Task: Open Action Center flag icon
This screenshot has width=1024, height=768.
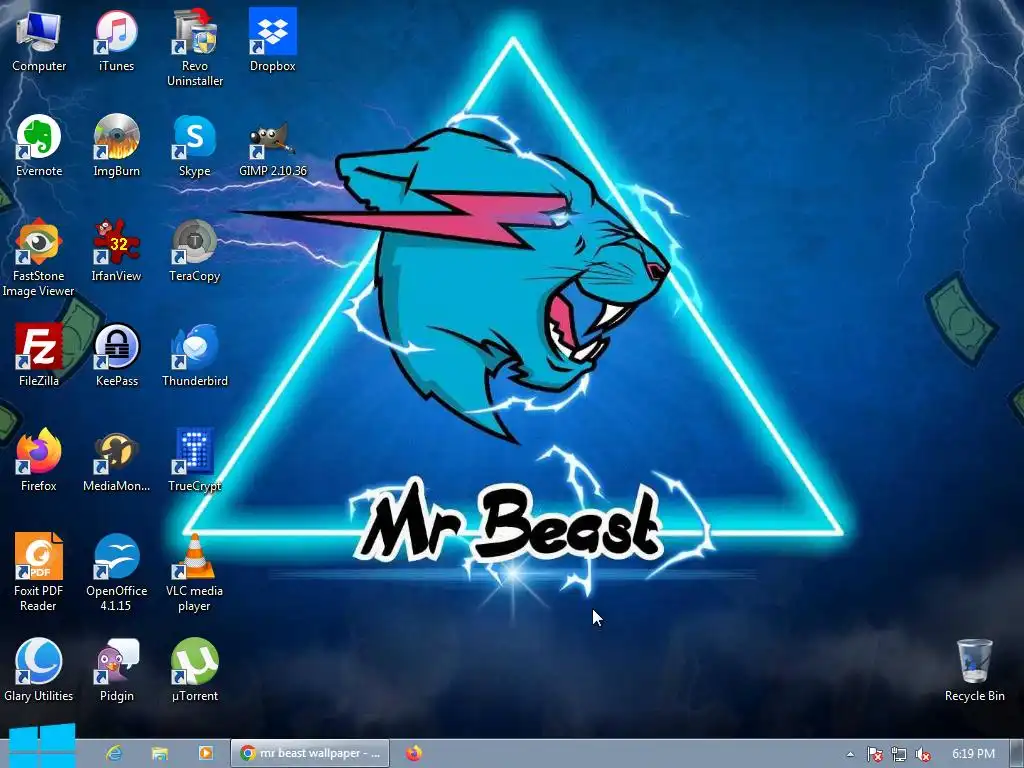Action: (x=874, y=754)
